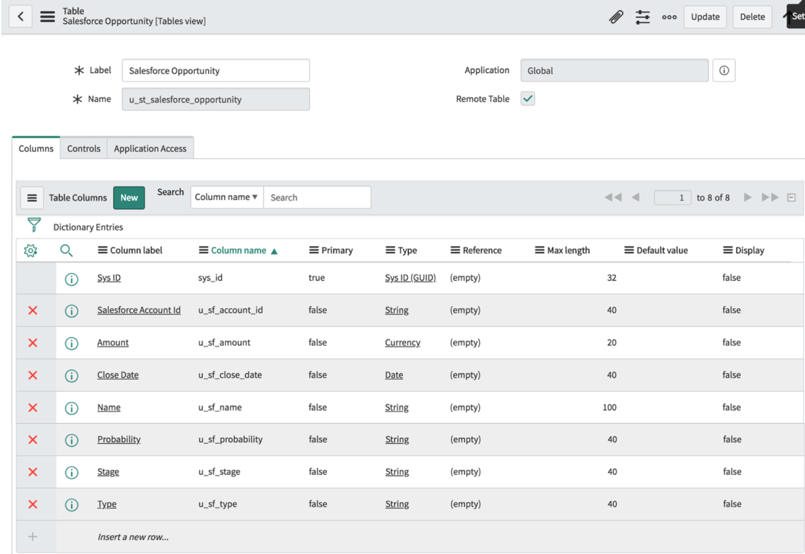Open the Column name search dropdown
The image size is (805, 554).
click(x=227, y=197)
